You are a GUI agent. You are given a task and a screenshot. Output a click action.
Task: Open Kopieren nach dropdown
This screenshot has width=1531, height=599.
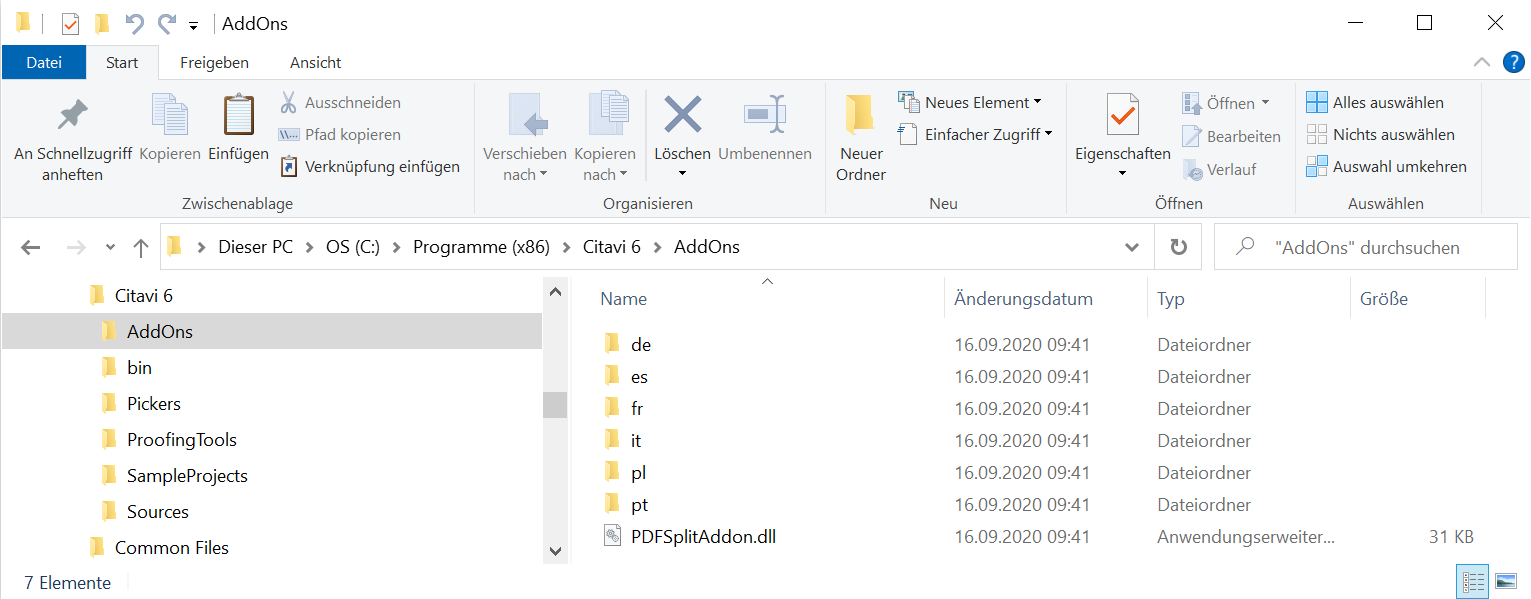point(605,140)
